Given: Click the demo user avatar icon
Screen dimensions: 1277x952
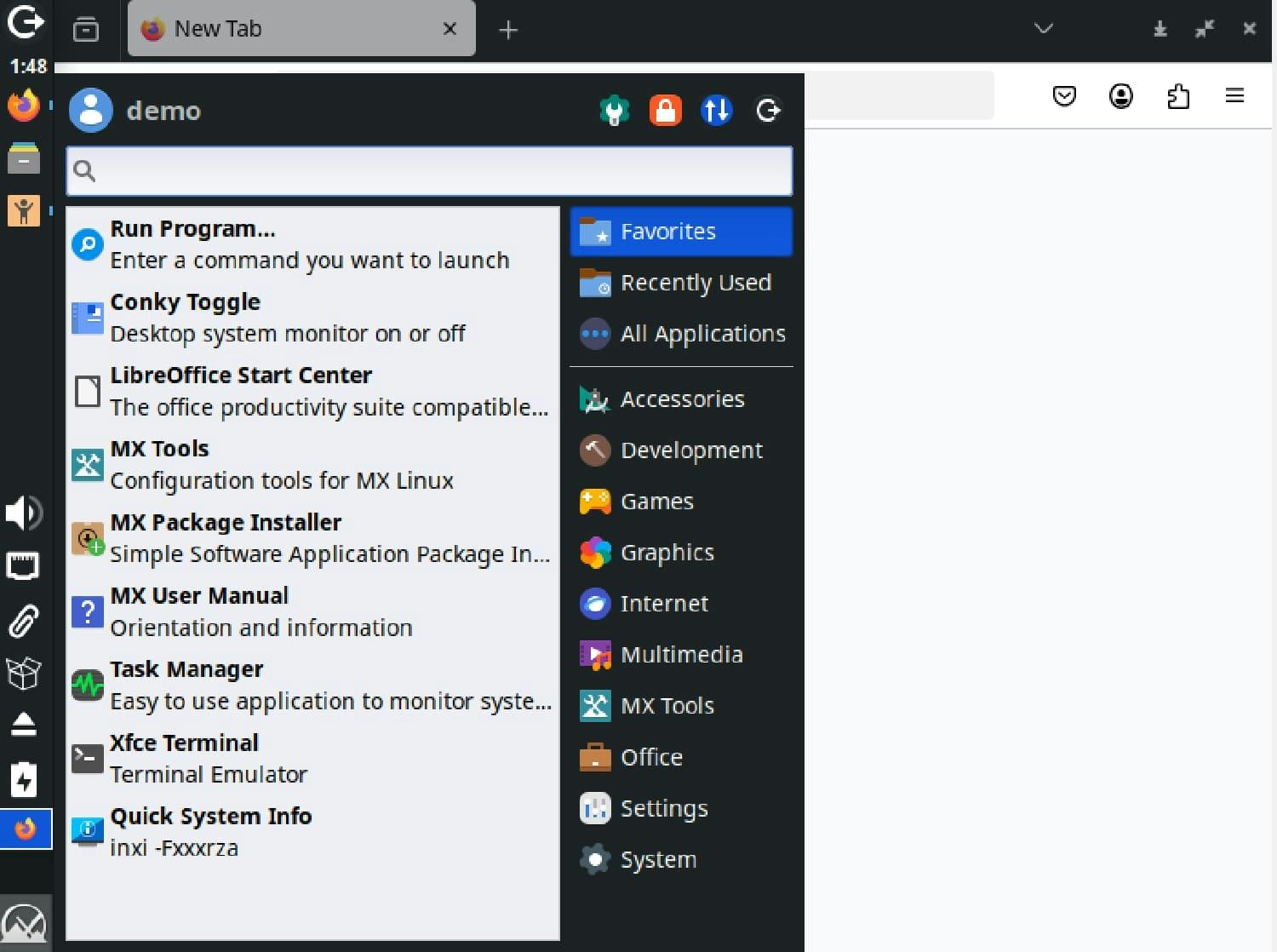Looking at the screenshot, I should point(90,110).
